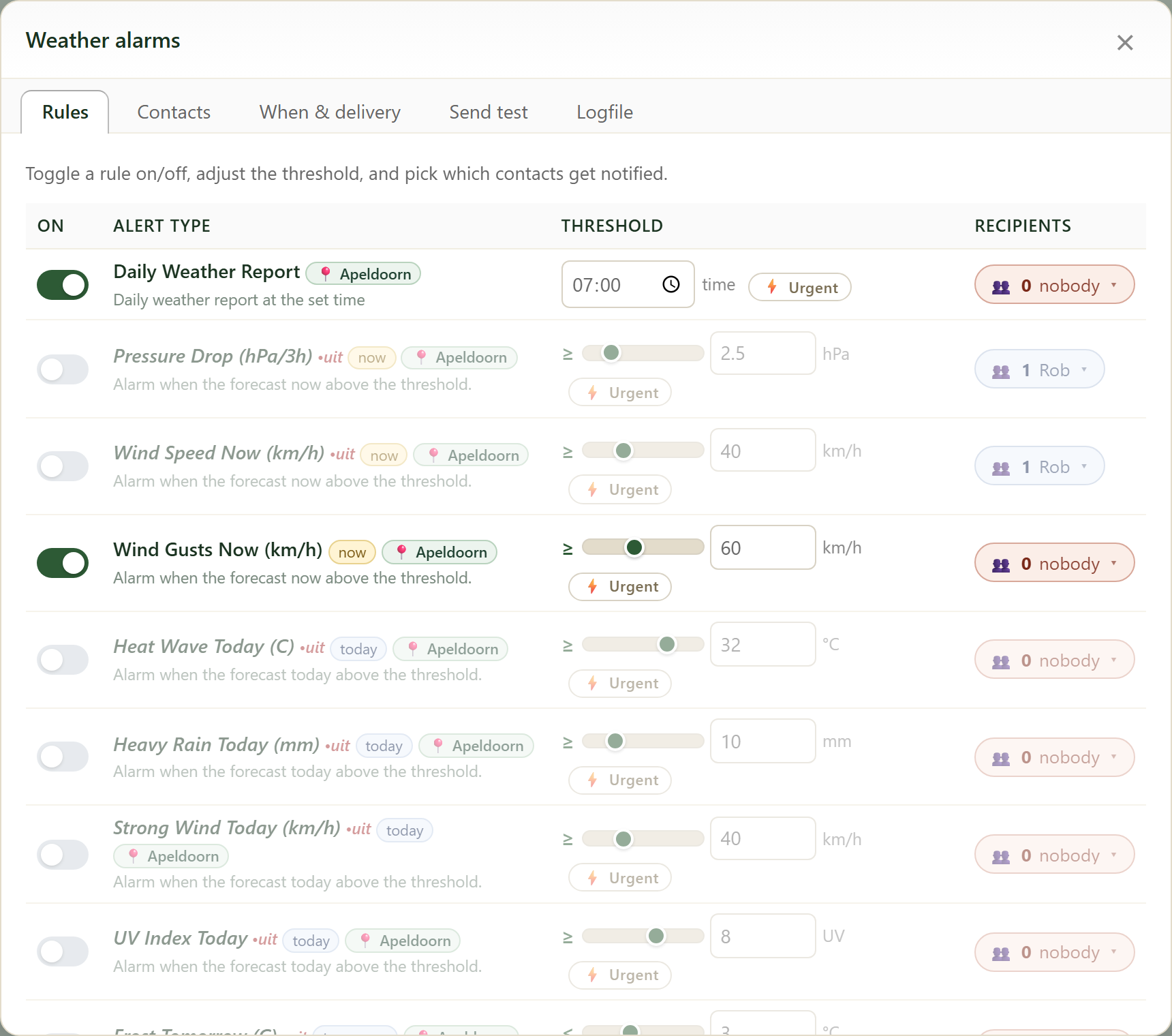Turn off Wind Gusts Now rule

[63, 563]
